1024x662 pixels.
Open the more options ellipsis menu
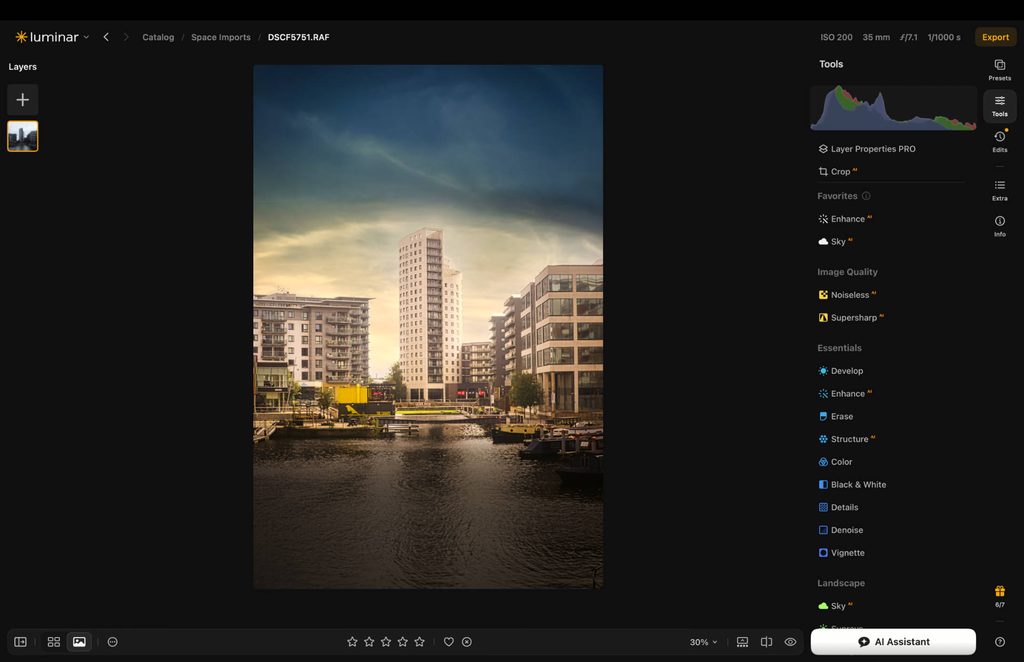coord(112,642)
